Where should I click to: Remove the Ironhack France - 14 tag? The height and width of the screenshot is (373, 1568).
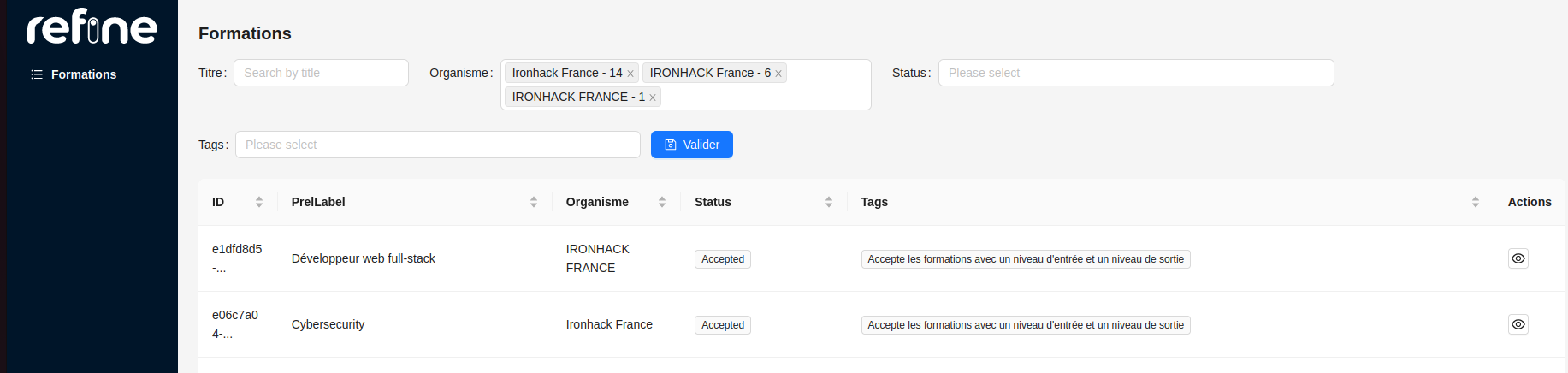click(x=630, y=74)
